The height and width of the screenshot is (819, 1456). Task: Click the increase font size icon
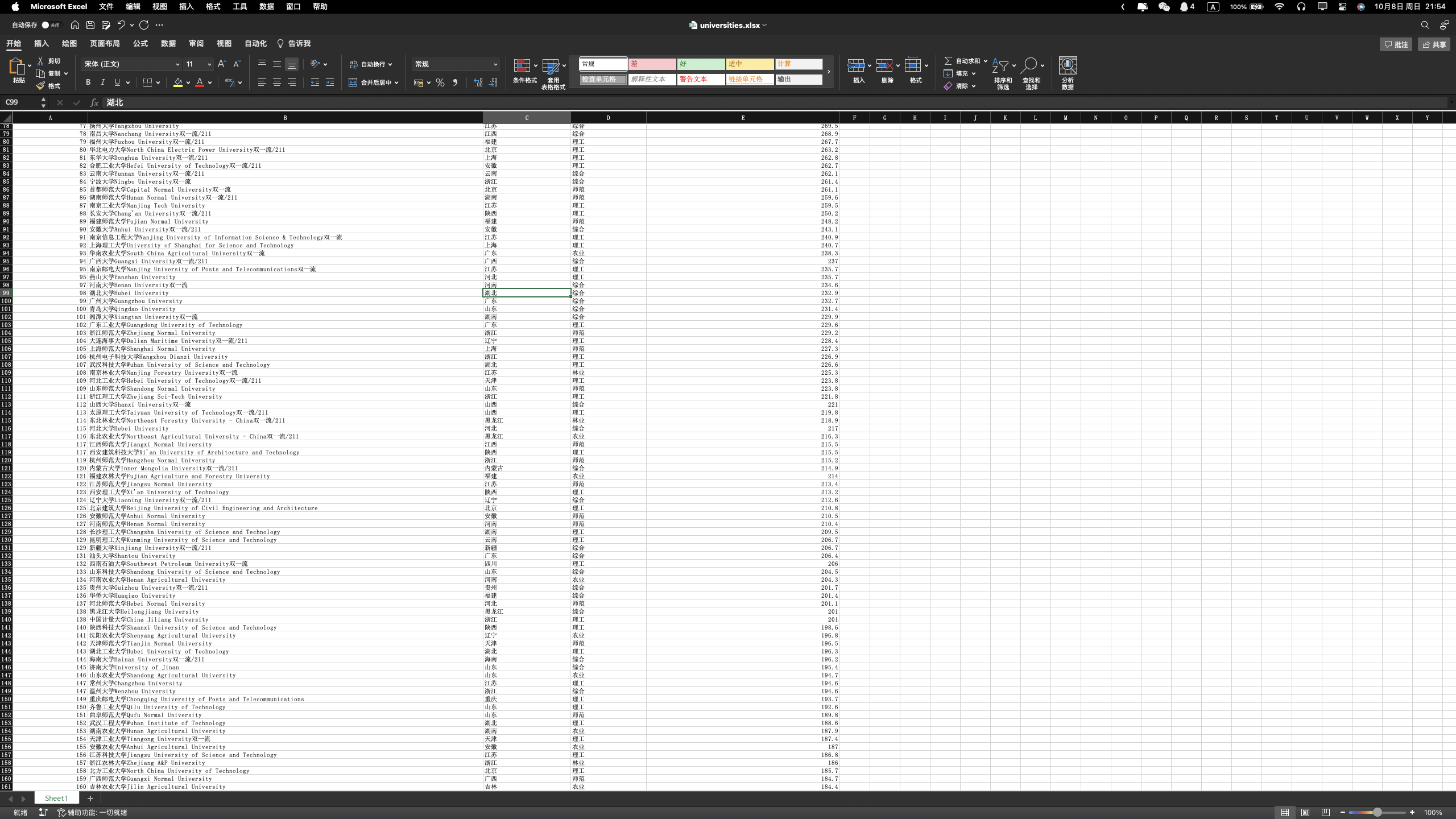[x=222, y=64]
